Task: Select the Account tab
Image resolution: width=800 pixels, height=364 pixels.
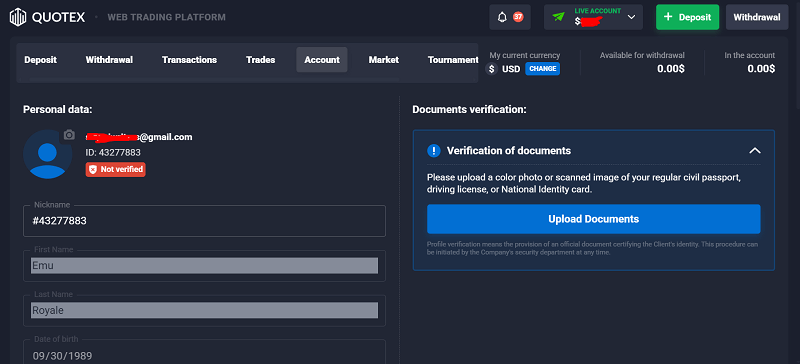Action: [322, 60]
